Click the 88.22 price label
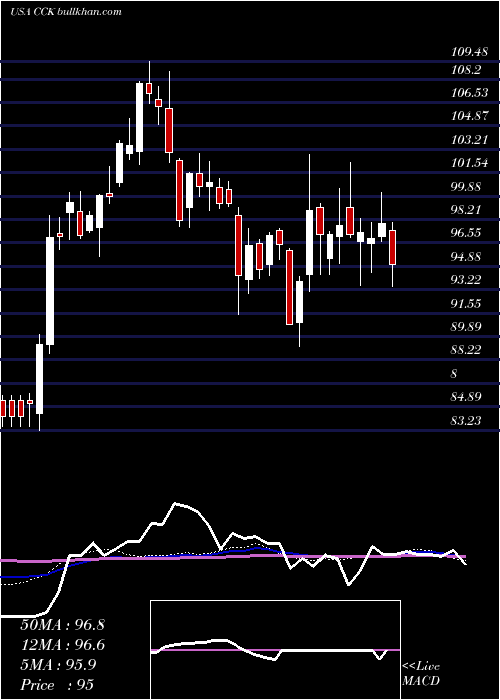 [466, 350]
